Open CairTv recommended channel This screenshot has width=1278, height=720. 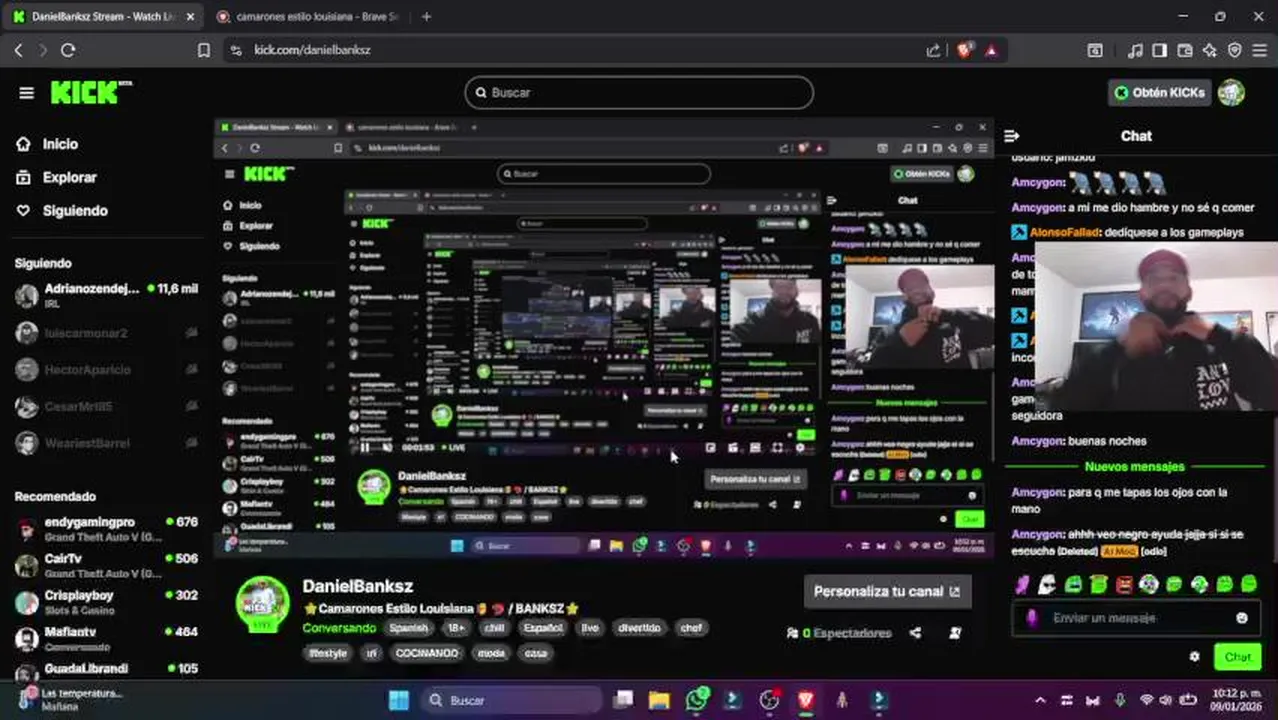106,566
